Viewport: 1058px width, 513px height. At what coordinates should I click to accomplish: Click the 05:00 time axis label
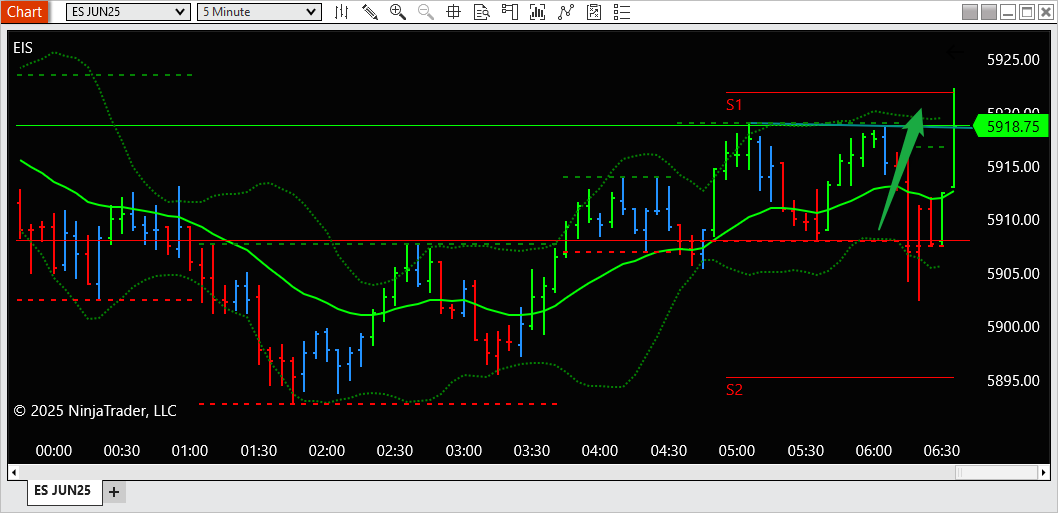pos(737,450)
